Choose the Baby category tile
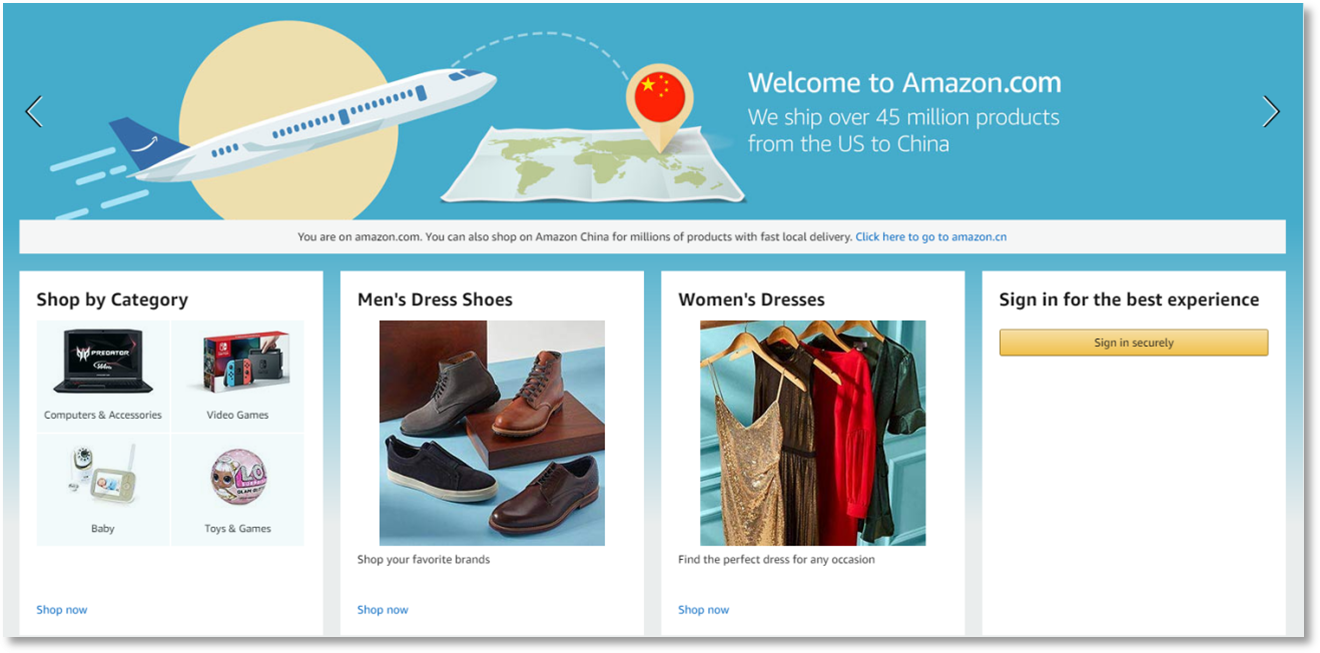The image size is (1320, 653). coord(103,490)
